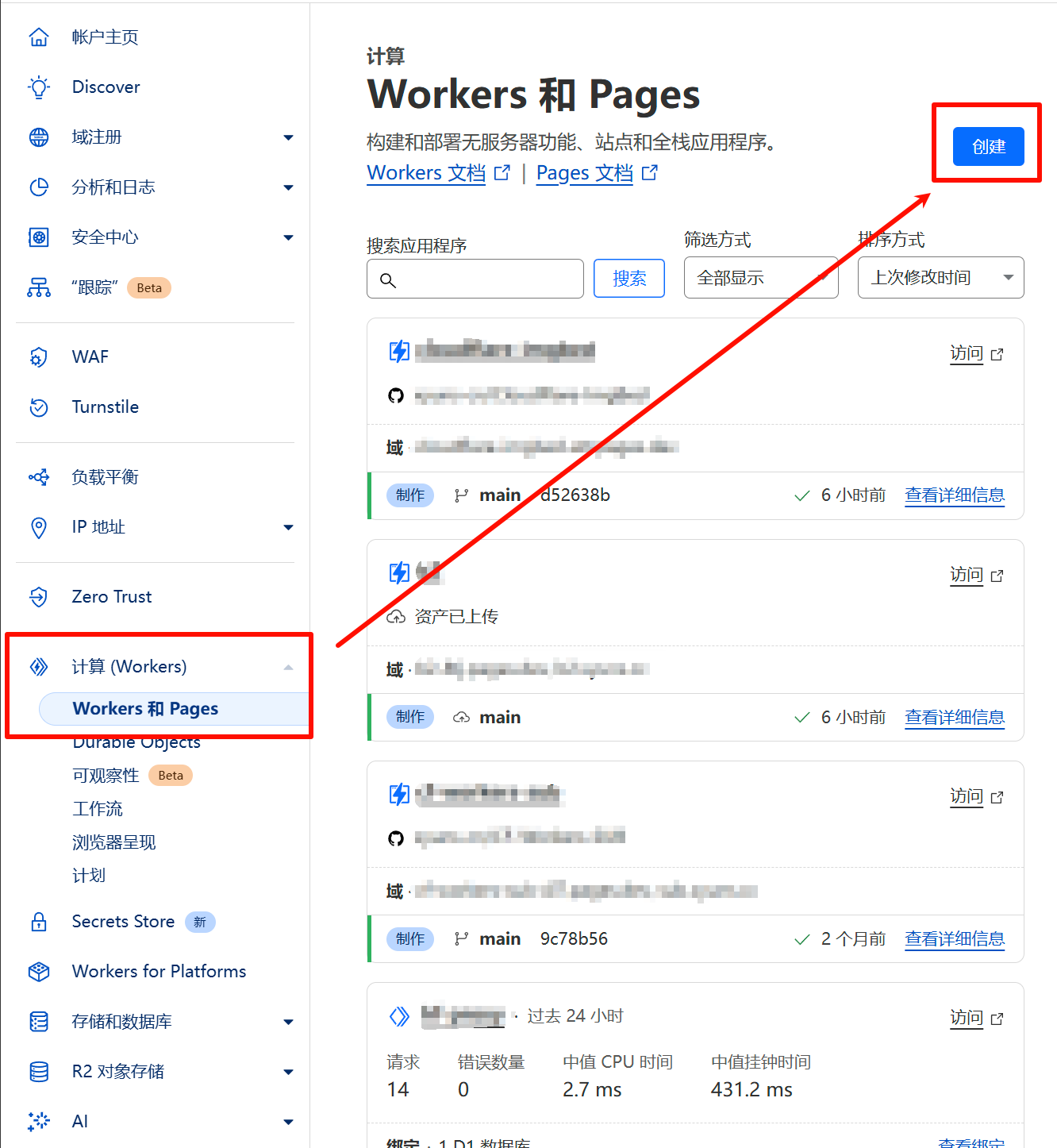
Task: Click the 制作 badge beside d52638b
Action: [410, 495]
